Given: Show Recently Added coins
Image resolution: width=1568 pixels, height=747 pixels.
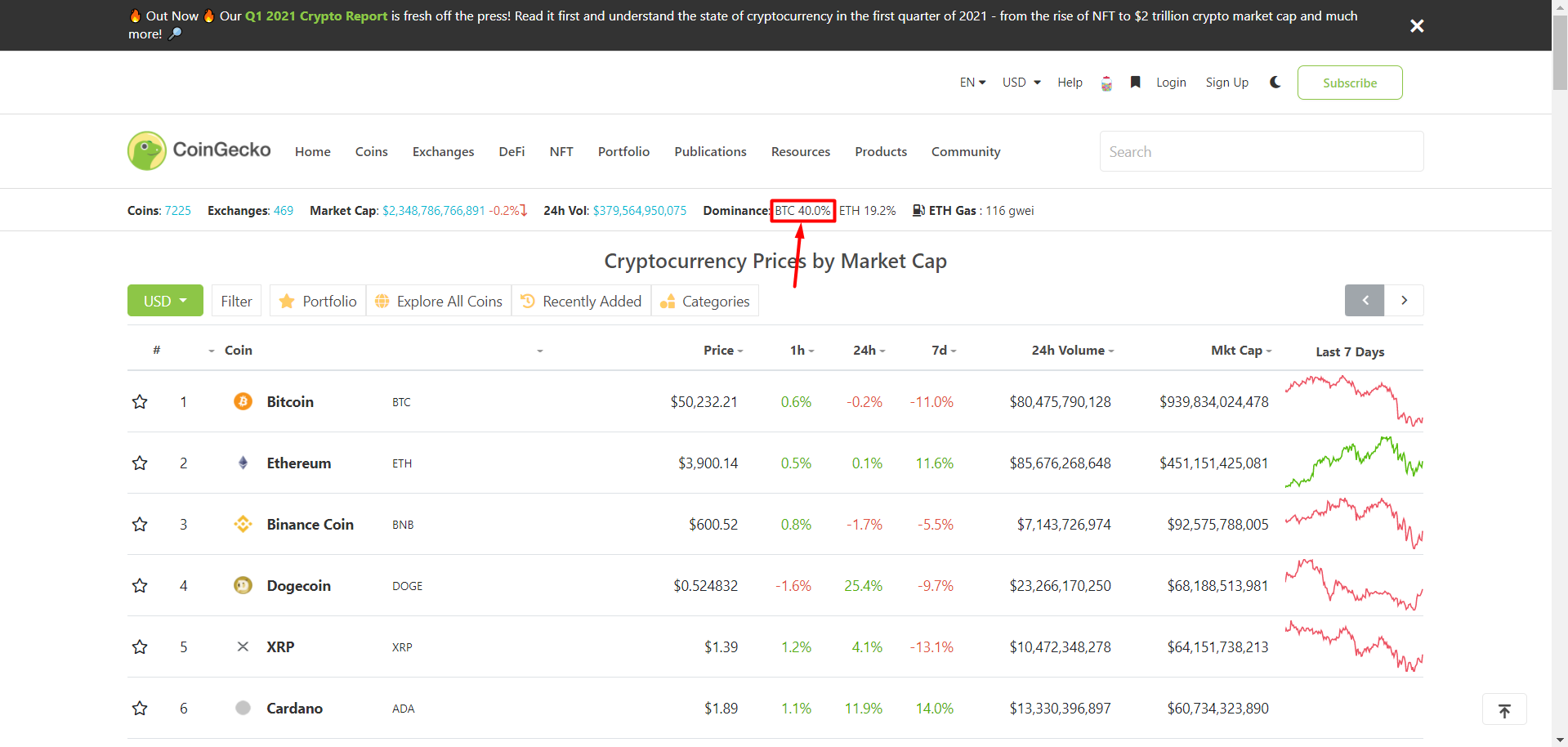Looking at the screenshot, I should pos(581,301).
